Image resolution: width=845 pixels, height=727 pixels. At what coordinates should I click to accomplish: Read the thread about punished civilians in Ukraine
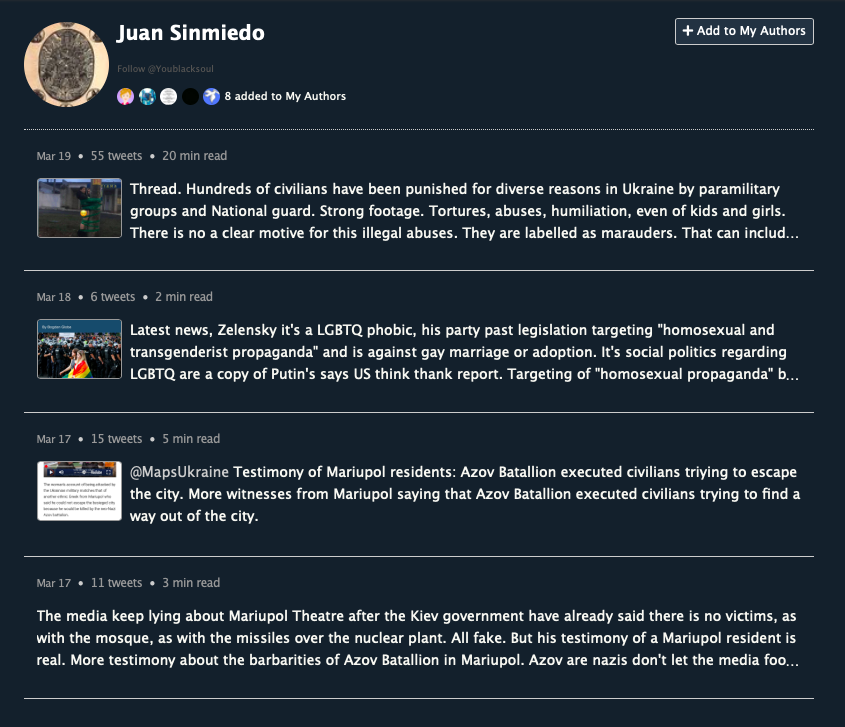coord(465,210)
